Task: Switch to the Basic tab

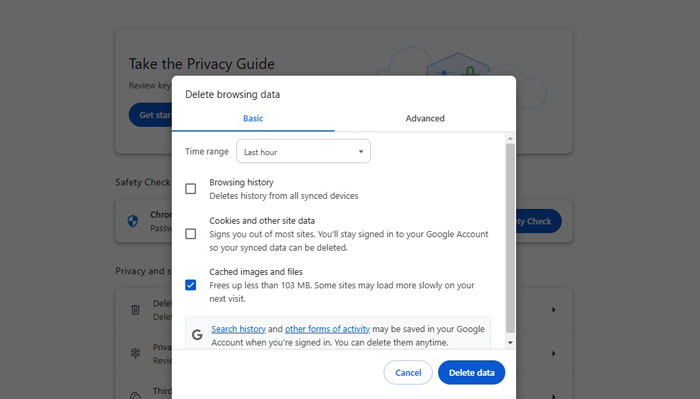Action: tap(253, 118)
